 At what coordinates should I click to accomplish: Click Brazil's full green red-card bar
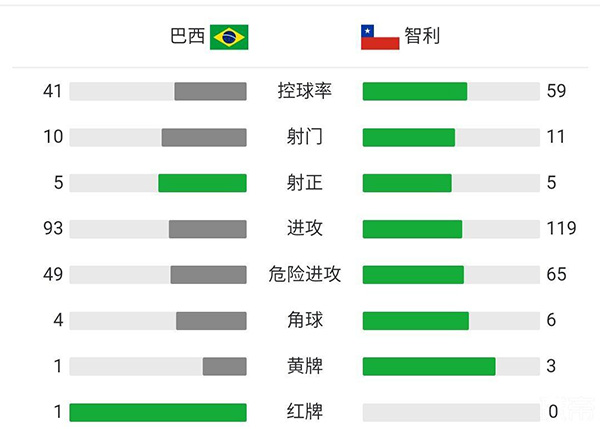pyautogui.click(x=158, y=412)
